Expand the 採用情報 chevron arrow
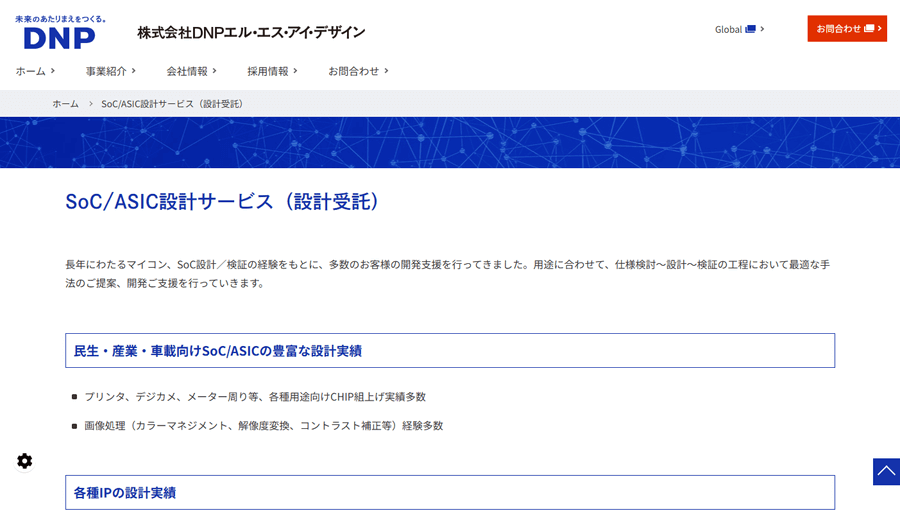 (296, 71)
